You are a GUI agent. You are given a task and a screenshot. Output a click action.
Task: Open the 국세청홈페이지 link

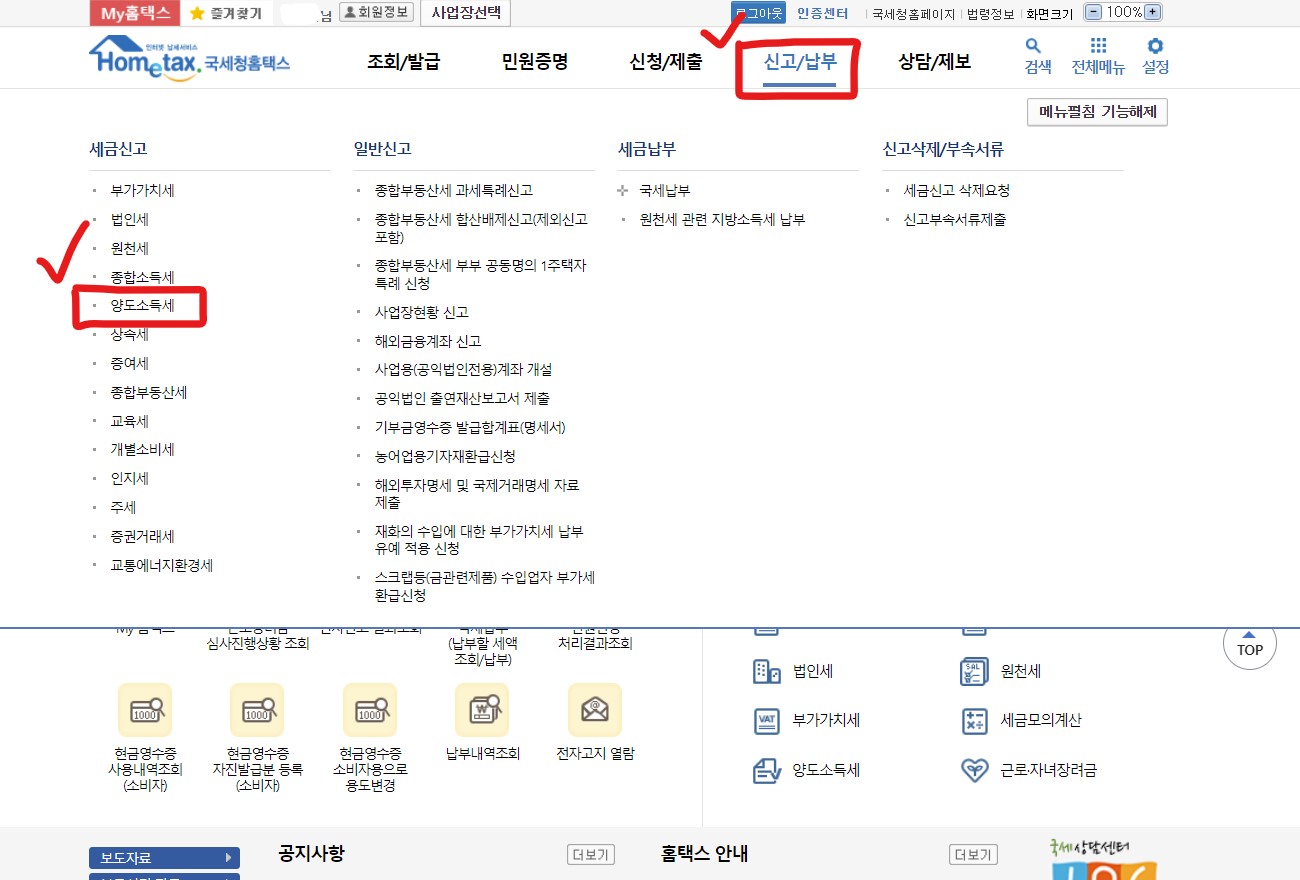[914, 14]
